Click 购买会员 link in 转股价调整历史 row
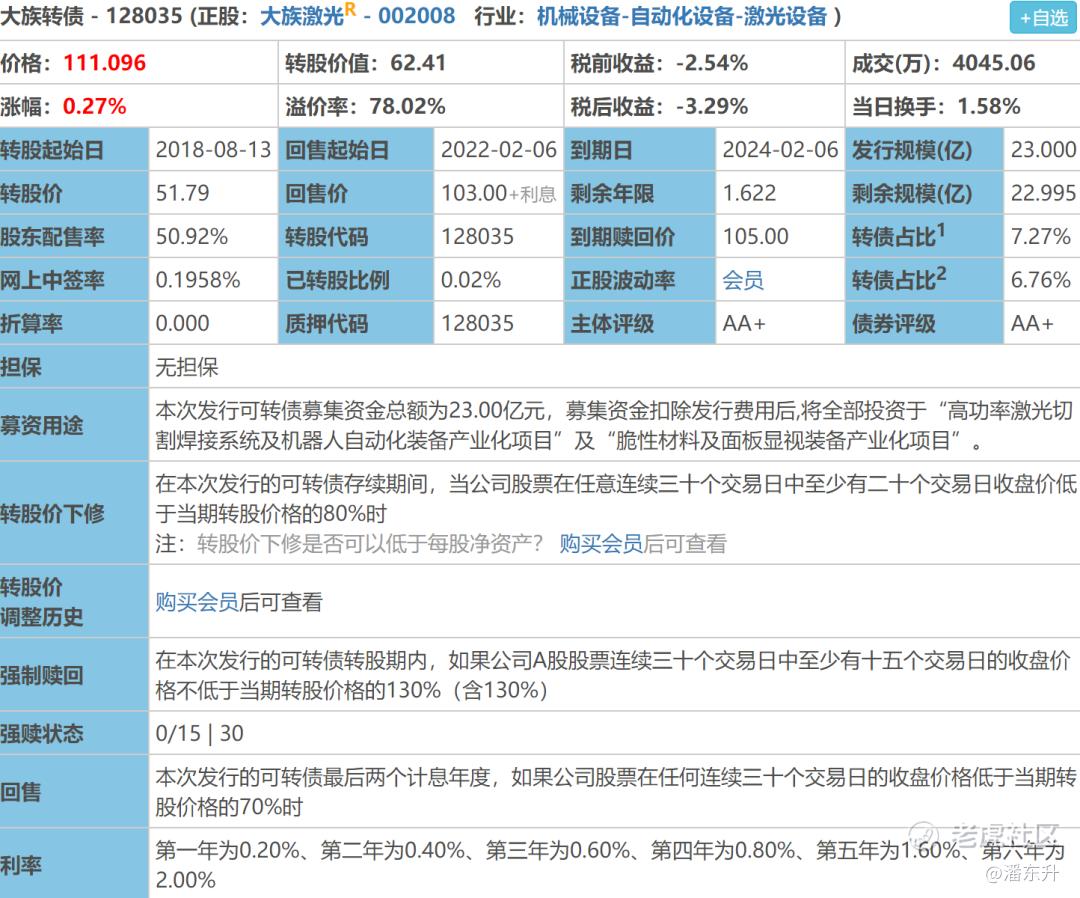 point(197,602)
